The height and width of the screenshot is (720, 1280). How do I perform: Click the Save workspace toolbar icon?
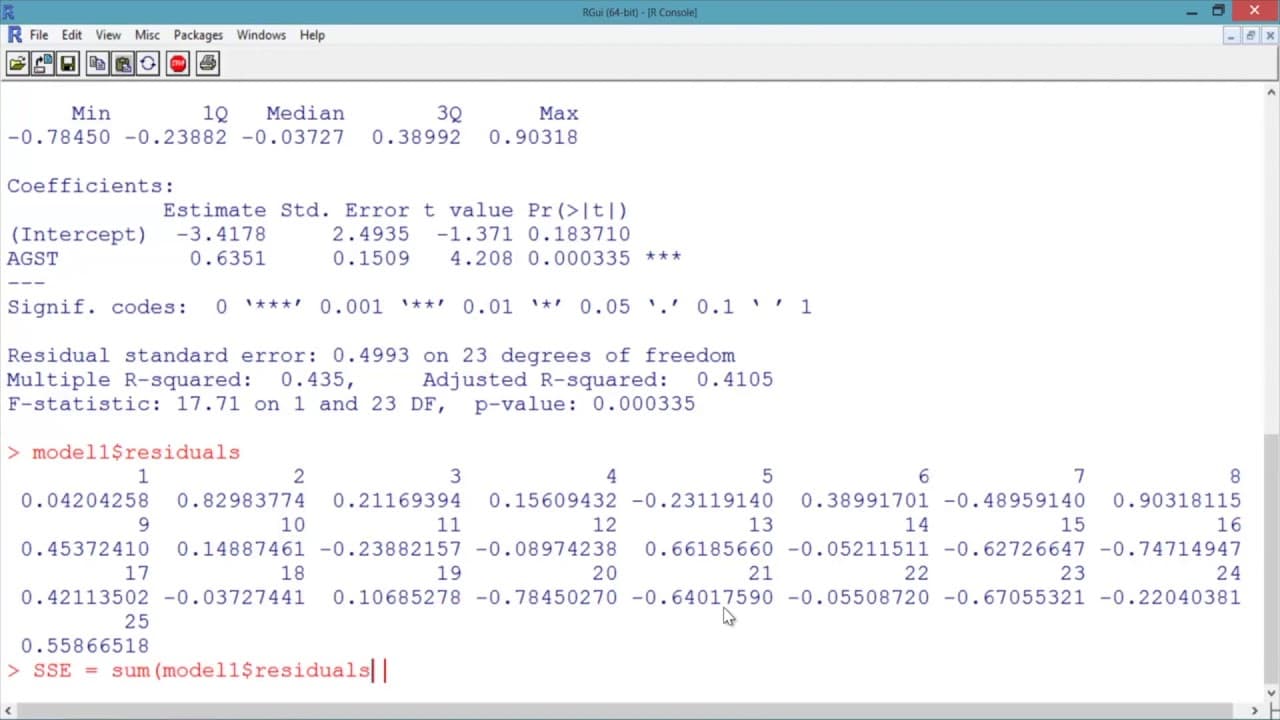pyautogui.click(x=67, y=64)
